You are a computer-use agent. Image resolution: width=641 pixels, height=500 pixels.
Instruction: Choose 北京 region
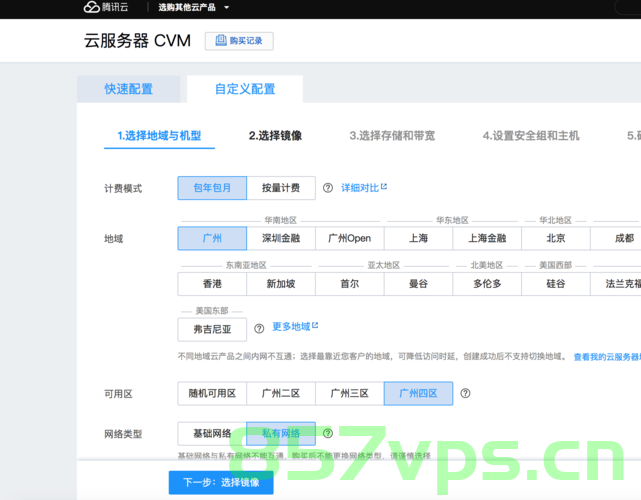(x=556, y=238)
